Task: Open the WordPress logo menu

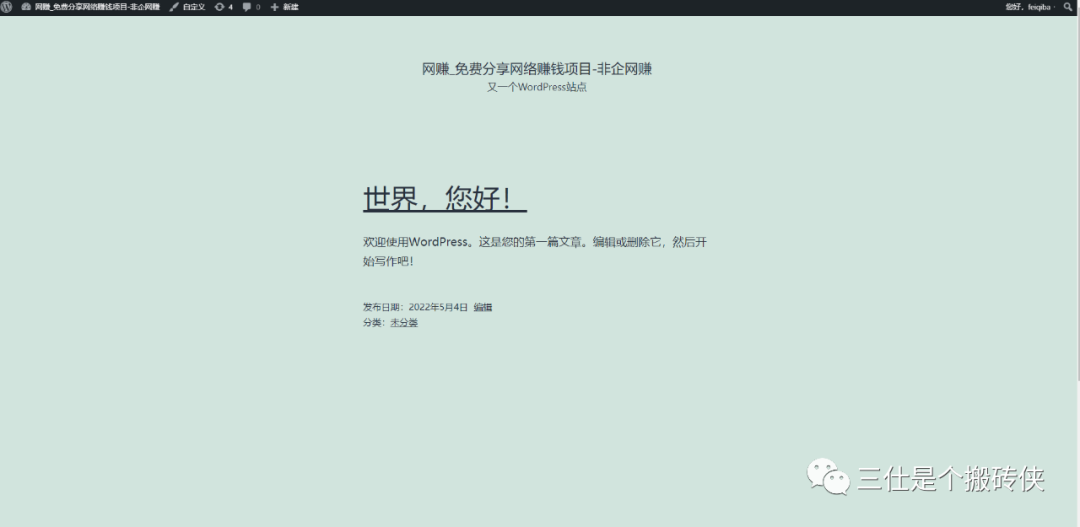Action: click(6, 7)
